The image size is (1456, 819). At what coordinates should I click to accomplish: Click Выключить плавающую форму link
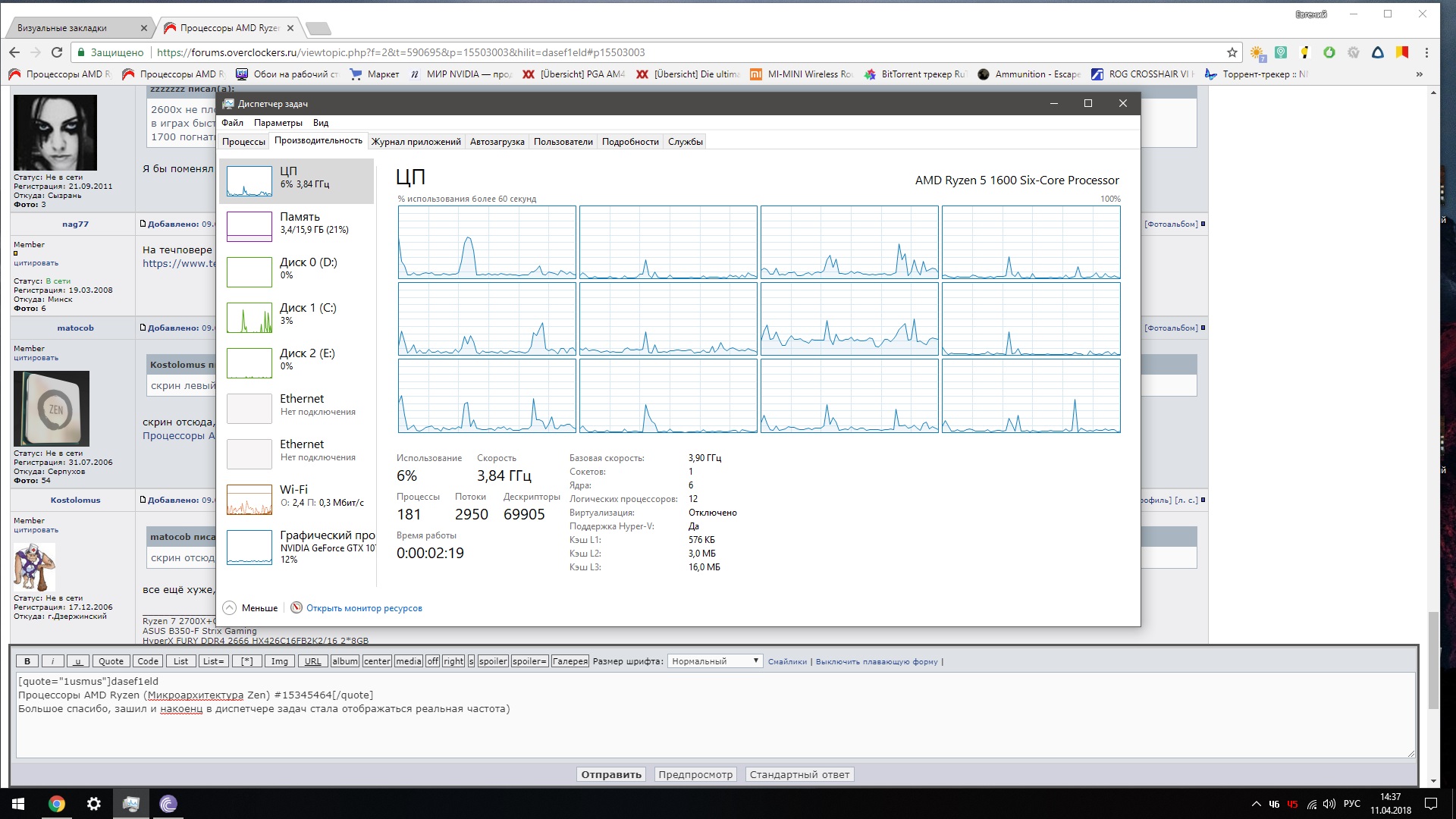click(876, 661)
